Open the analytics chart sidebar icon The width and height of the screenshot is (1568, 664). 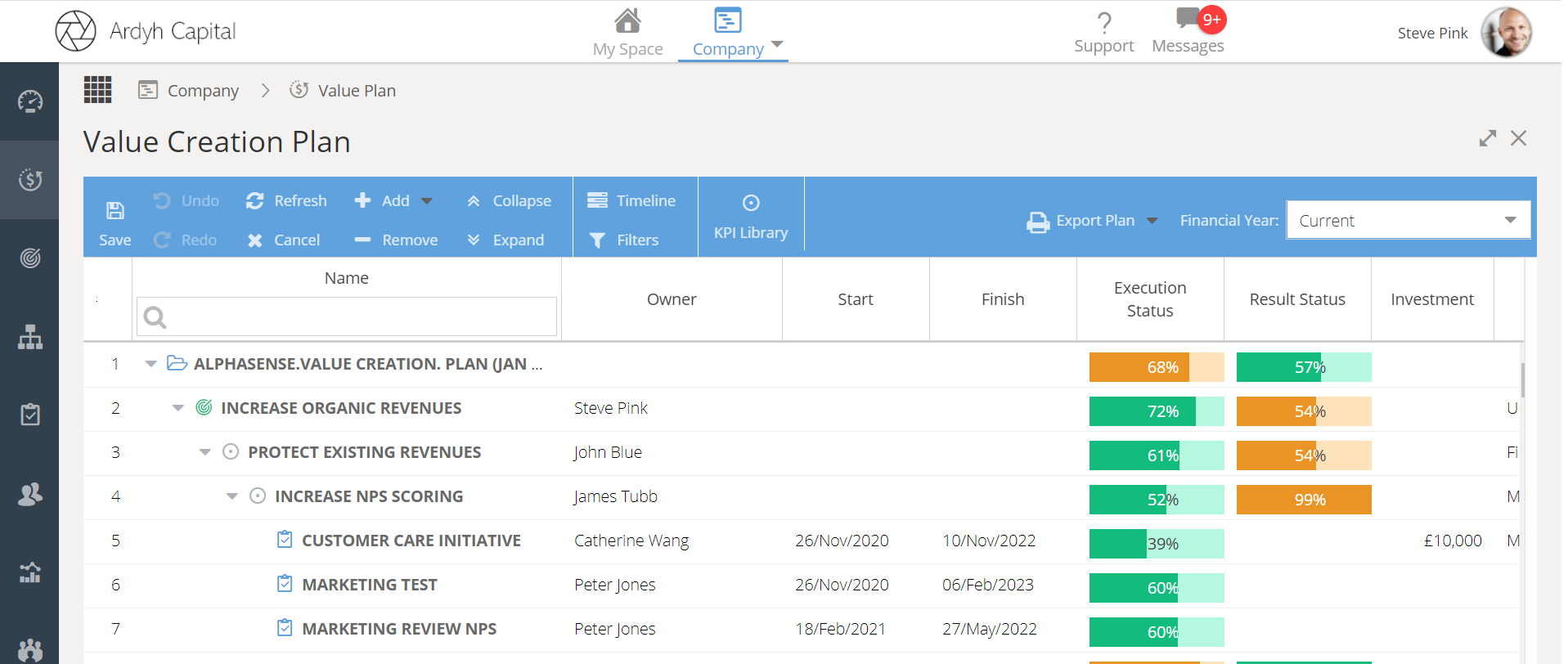(30, 572)
